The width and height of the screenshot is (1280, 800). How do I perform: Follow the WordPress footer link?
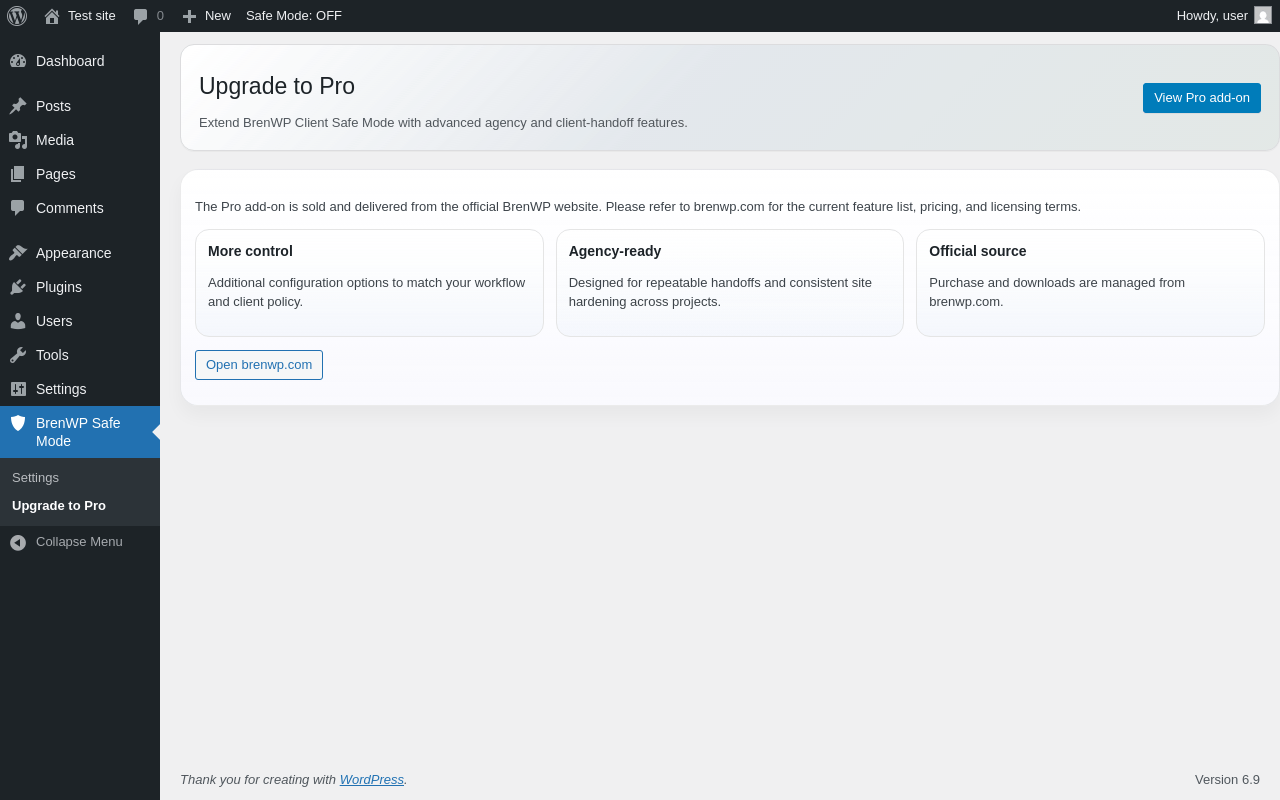[x=372, y=780]
